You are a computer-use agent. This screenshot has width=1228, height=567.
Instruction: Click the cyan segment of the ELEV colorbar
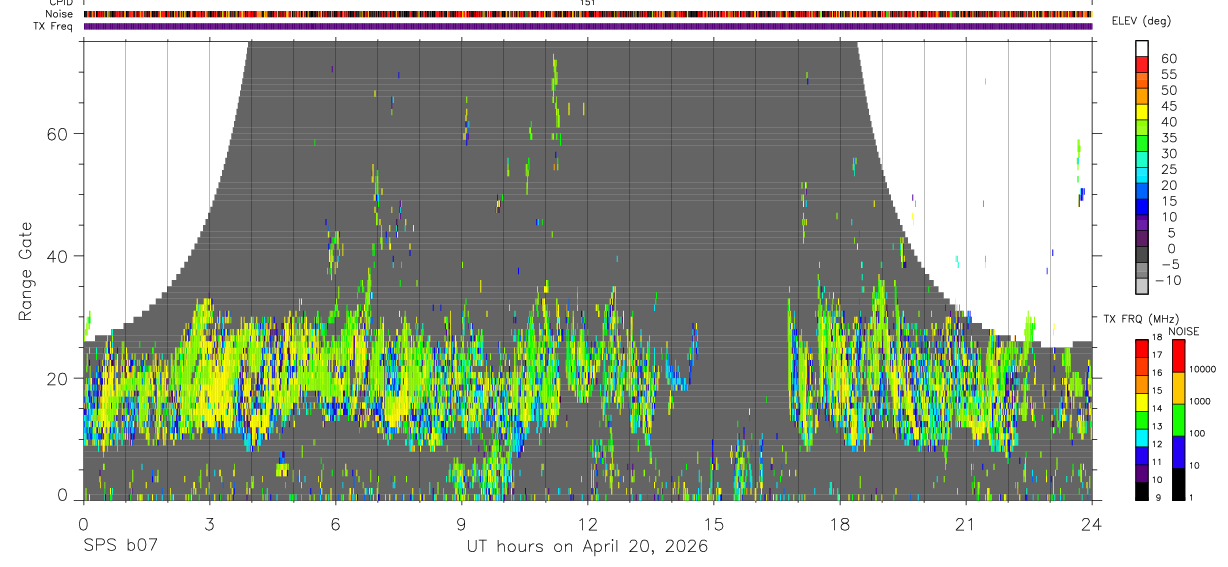[1142, 174]
